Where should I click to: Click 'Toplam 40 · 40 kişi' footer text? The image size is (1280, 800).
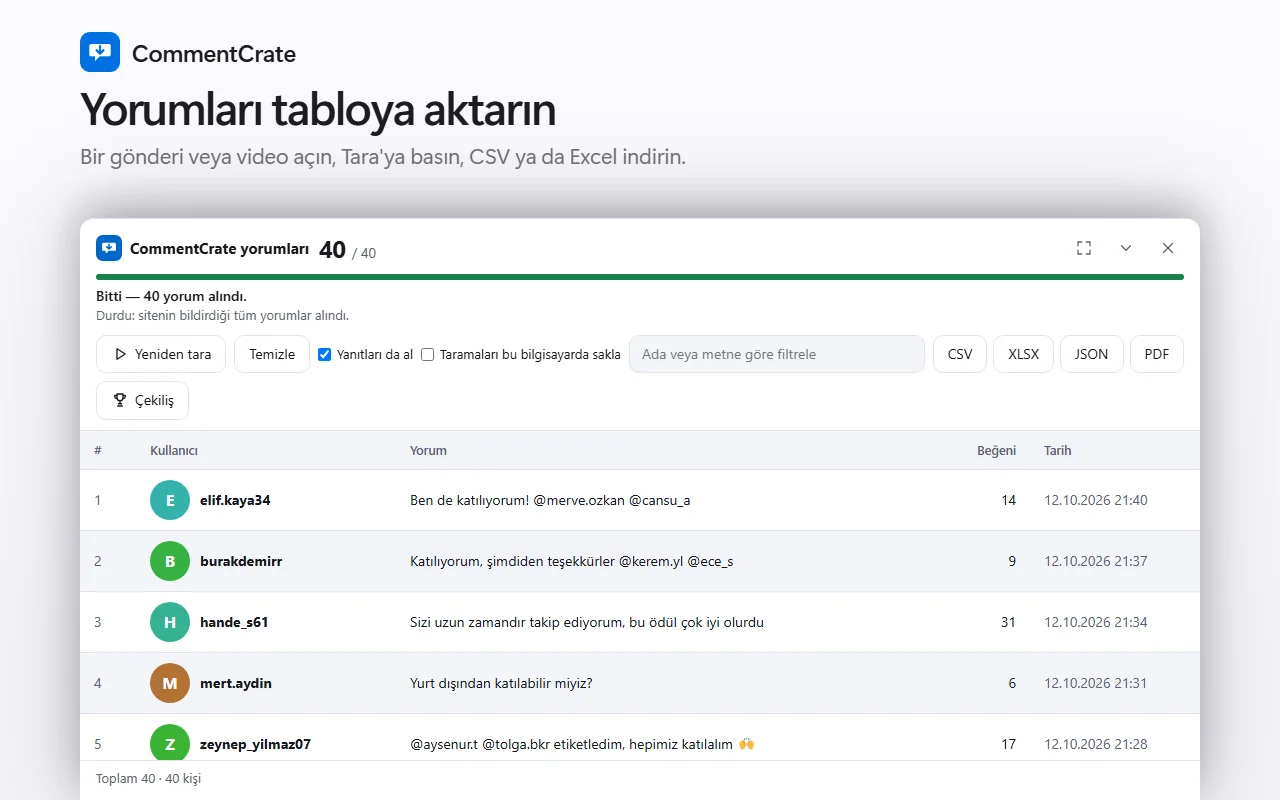click(148, 778)
